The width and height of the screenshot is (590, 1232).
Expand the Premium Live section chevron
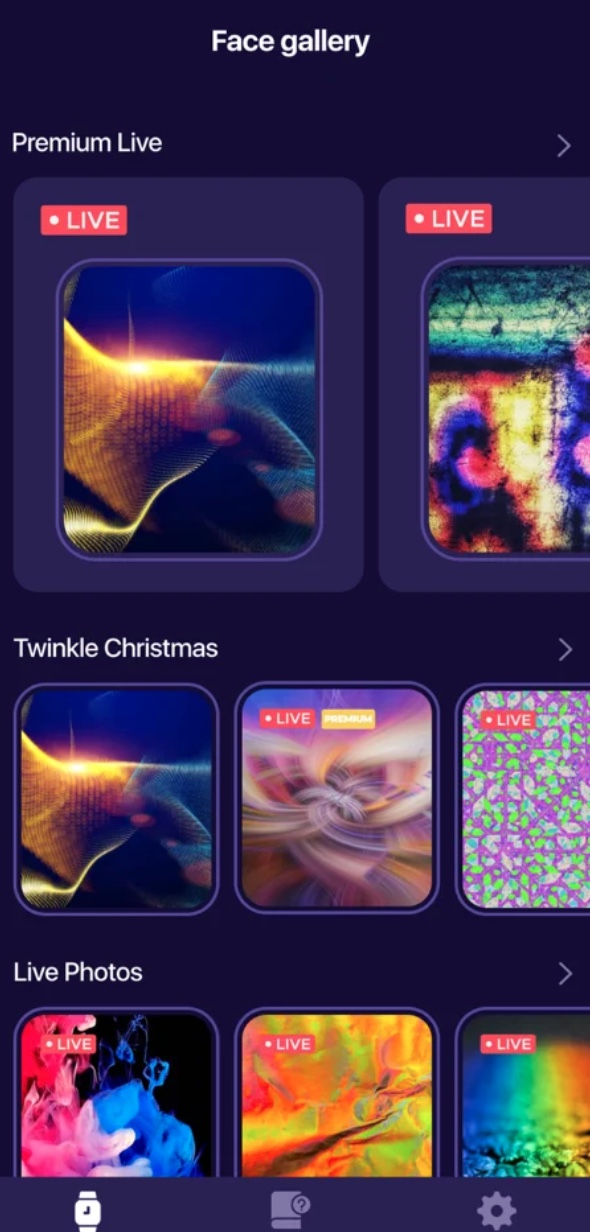[x=564, y=146]
